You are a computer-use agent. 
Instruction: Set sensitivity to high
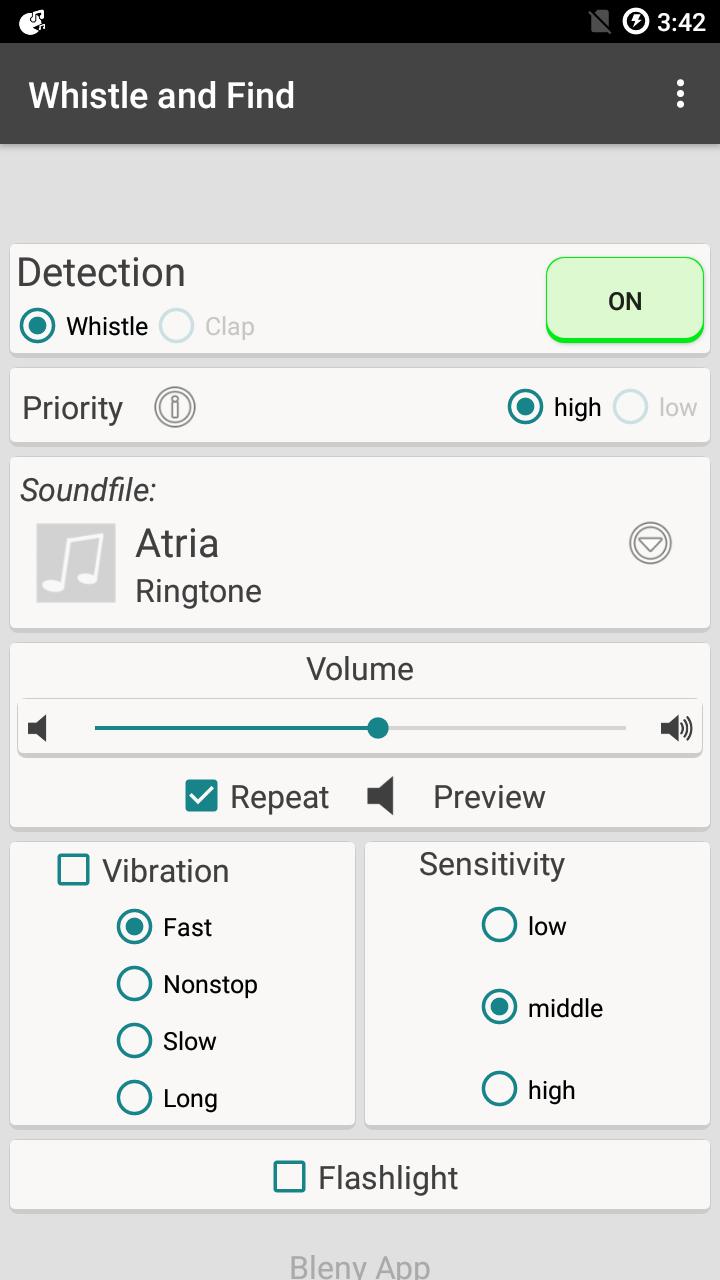pos(499,1089)
